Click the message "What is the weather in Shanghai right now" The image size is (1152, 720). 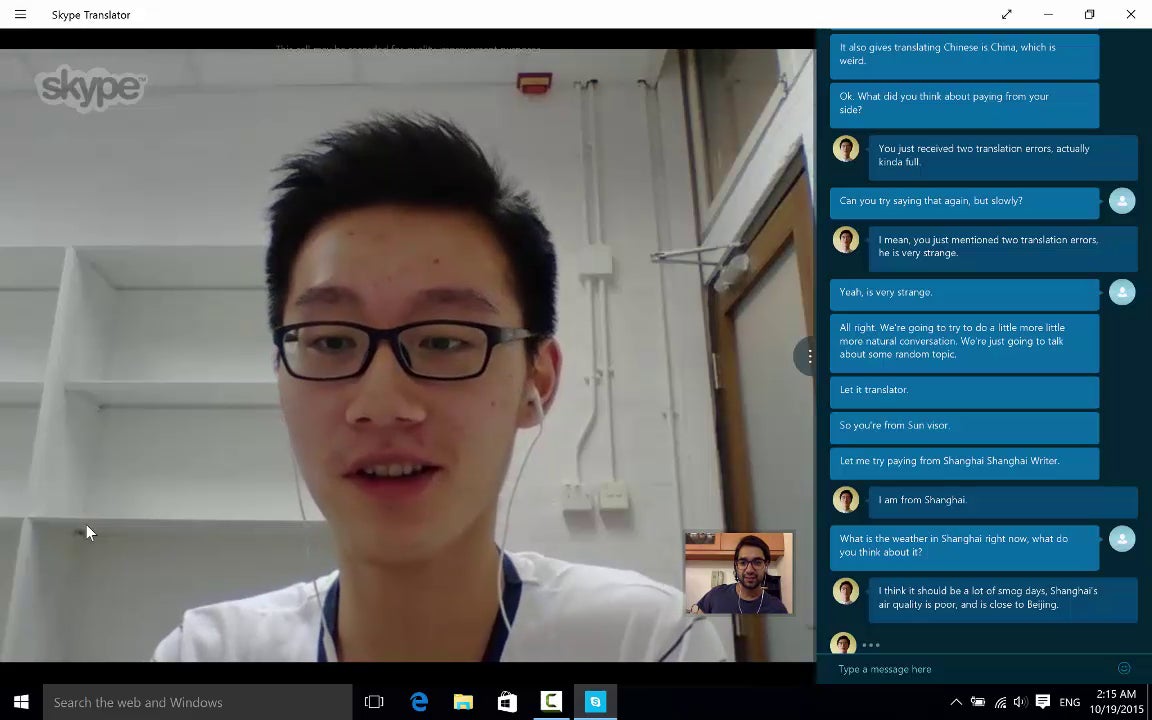(965, 546)
